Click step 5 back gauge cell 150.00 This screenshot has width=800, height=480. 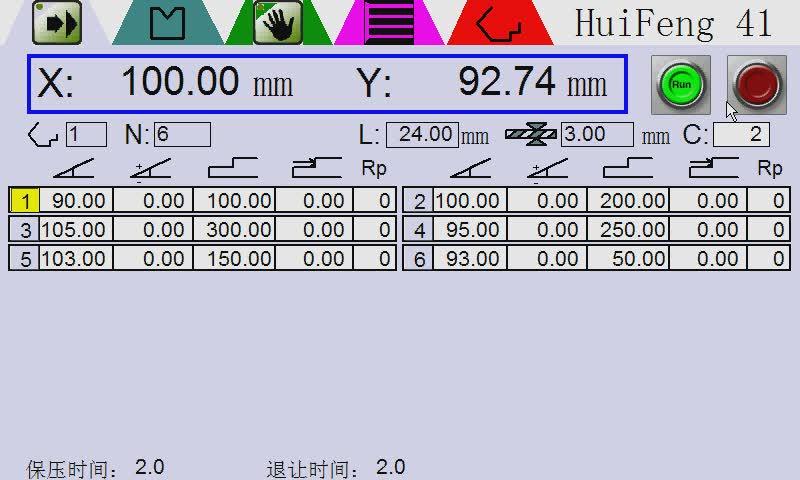point(234,259)
